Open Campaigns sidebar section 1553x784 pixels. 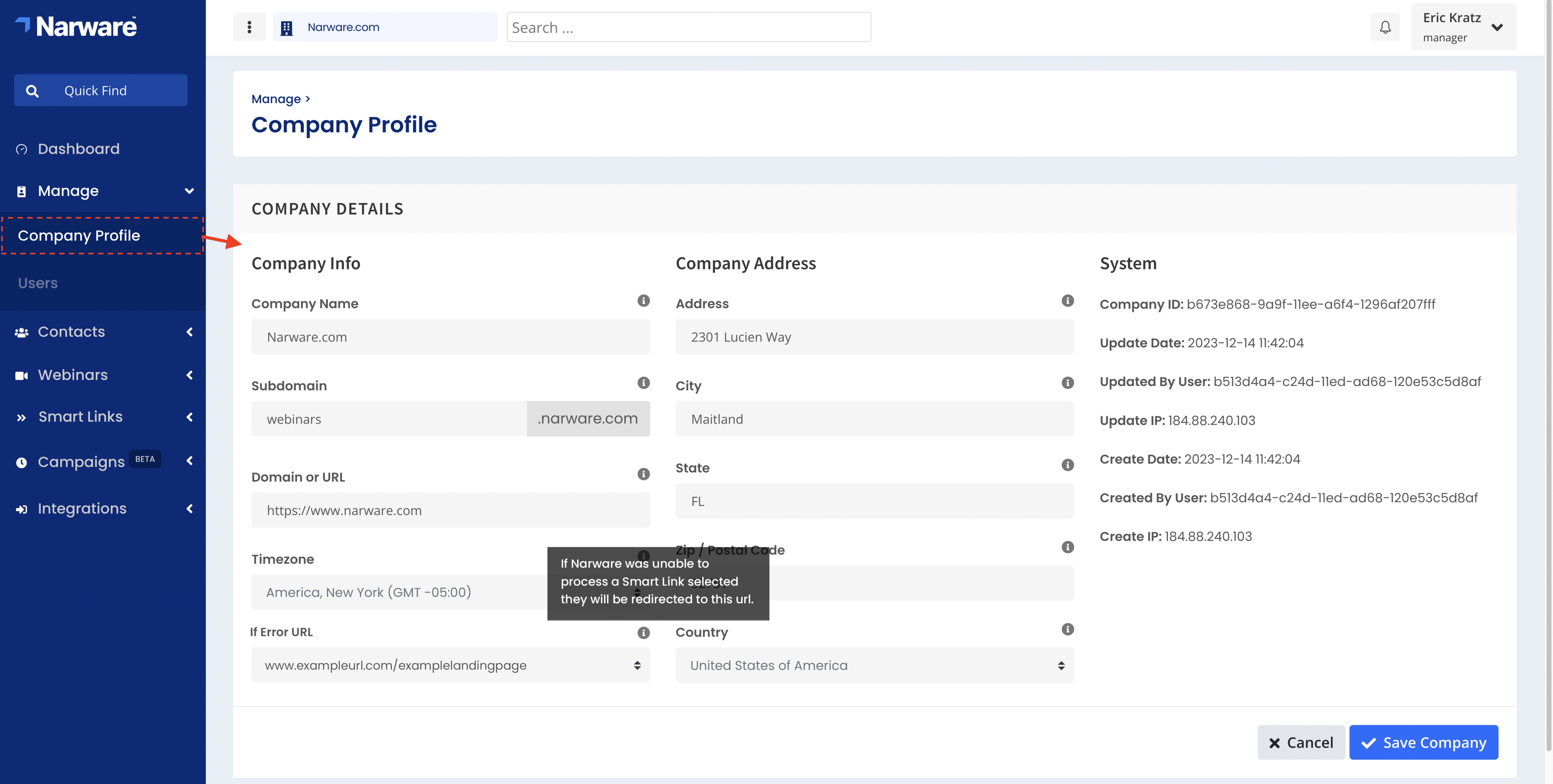[x=81, y=462]
